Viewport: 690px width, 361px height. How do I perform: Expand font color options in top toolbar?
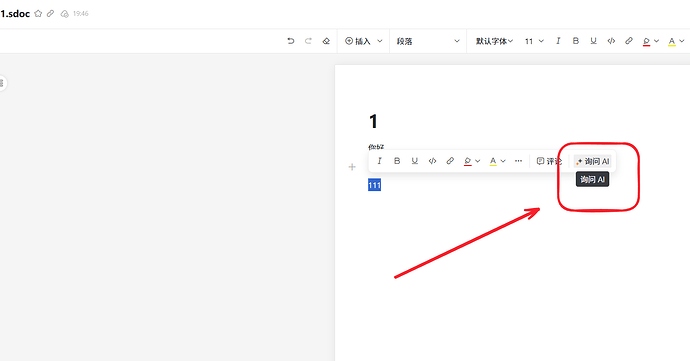point(682,41)
